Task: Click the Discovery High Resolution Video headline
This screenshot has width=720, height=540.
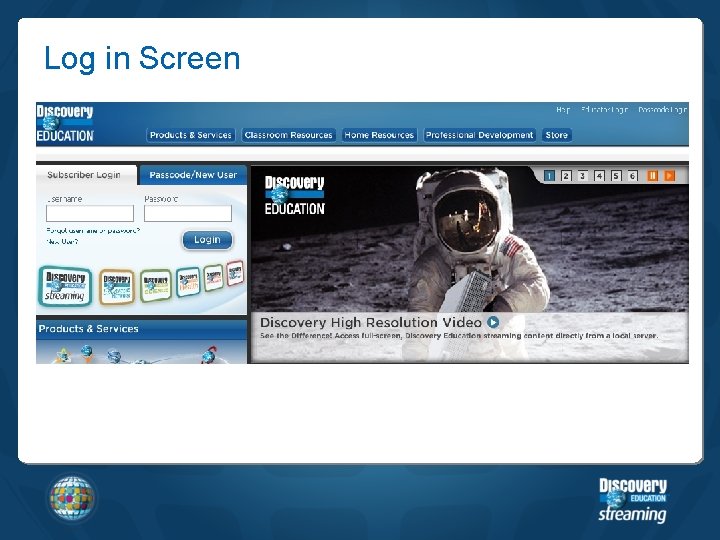Action: [x=371, y=322]
